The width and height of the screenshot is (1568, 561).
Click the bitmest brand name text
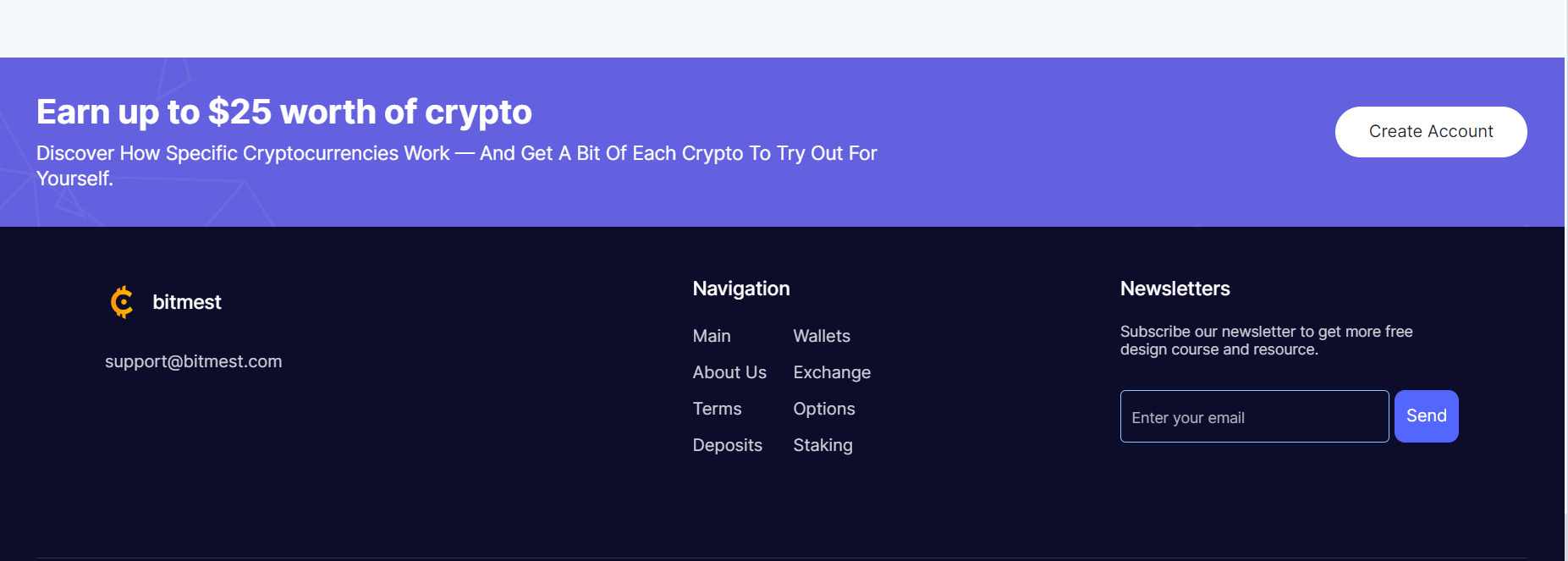(x=186, y=302)
